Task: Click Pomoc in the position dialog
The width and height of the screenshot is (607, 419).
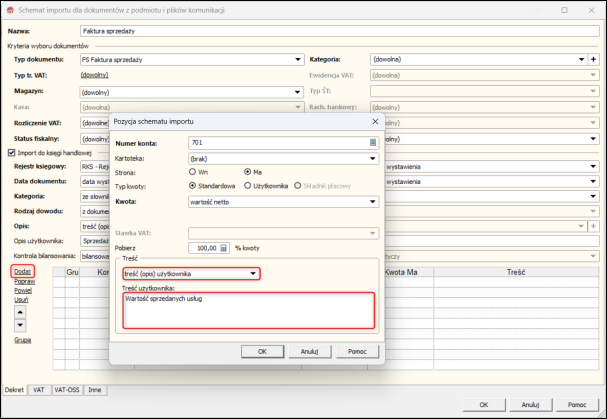Action: point(357,352)
